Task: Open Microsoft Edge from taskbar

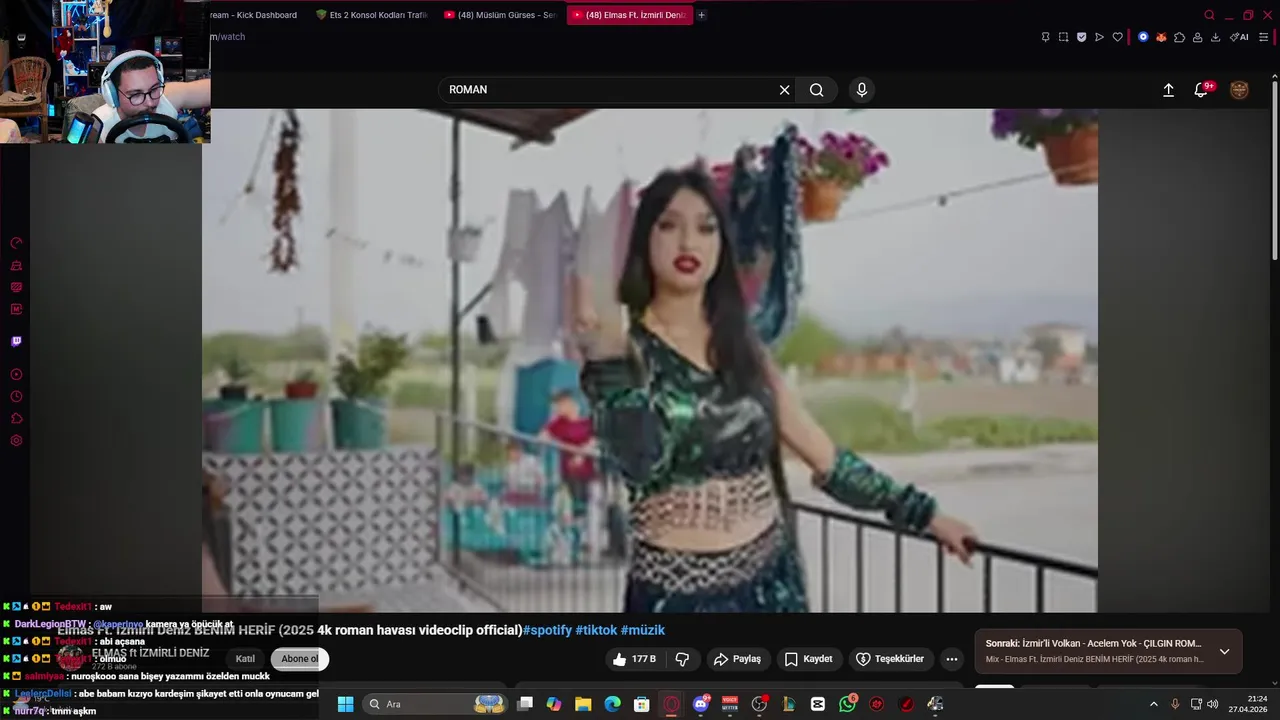Action: 612,704
